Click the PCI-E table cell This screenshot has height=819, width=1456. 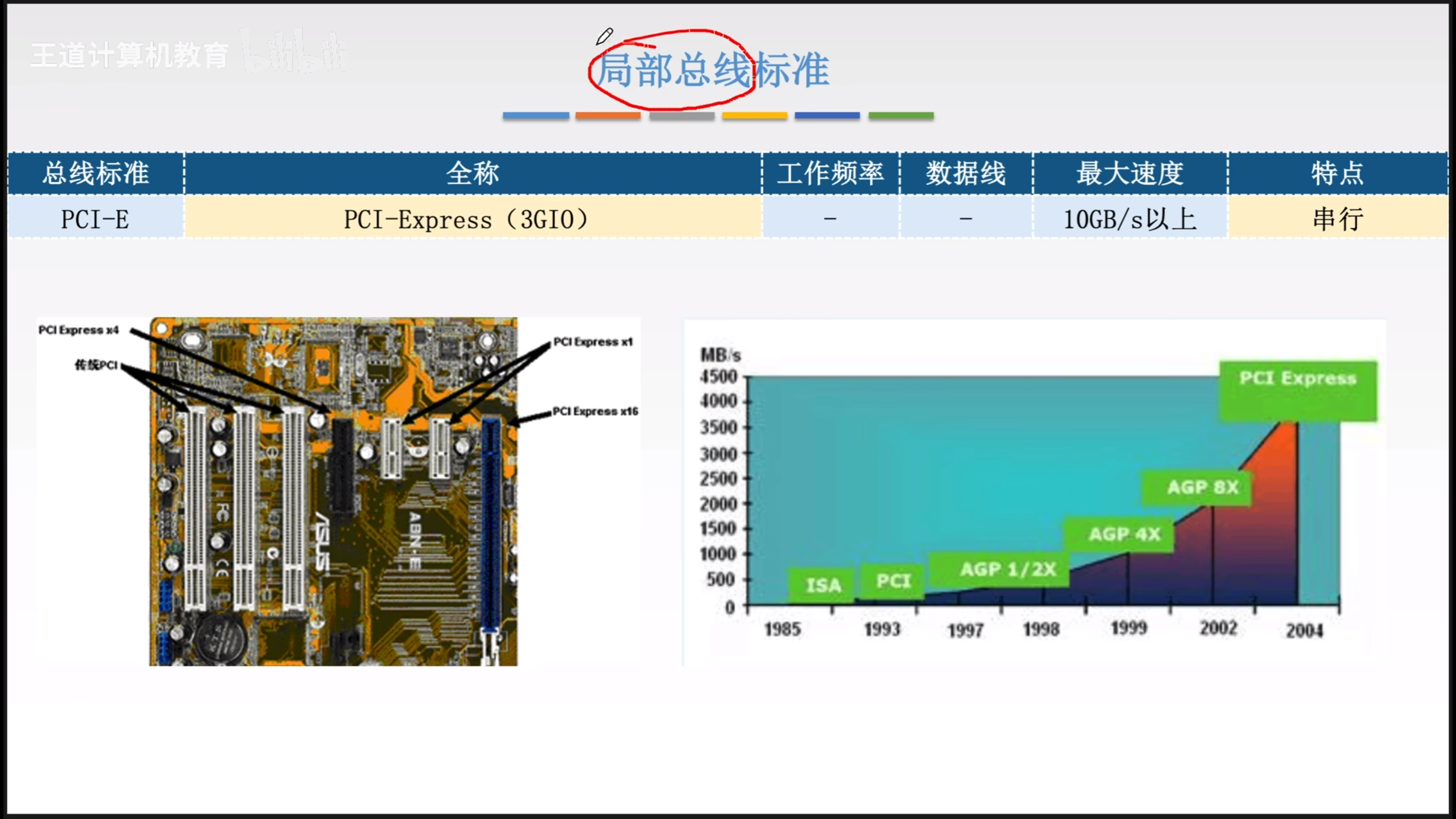click(96, 219)
